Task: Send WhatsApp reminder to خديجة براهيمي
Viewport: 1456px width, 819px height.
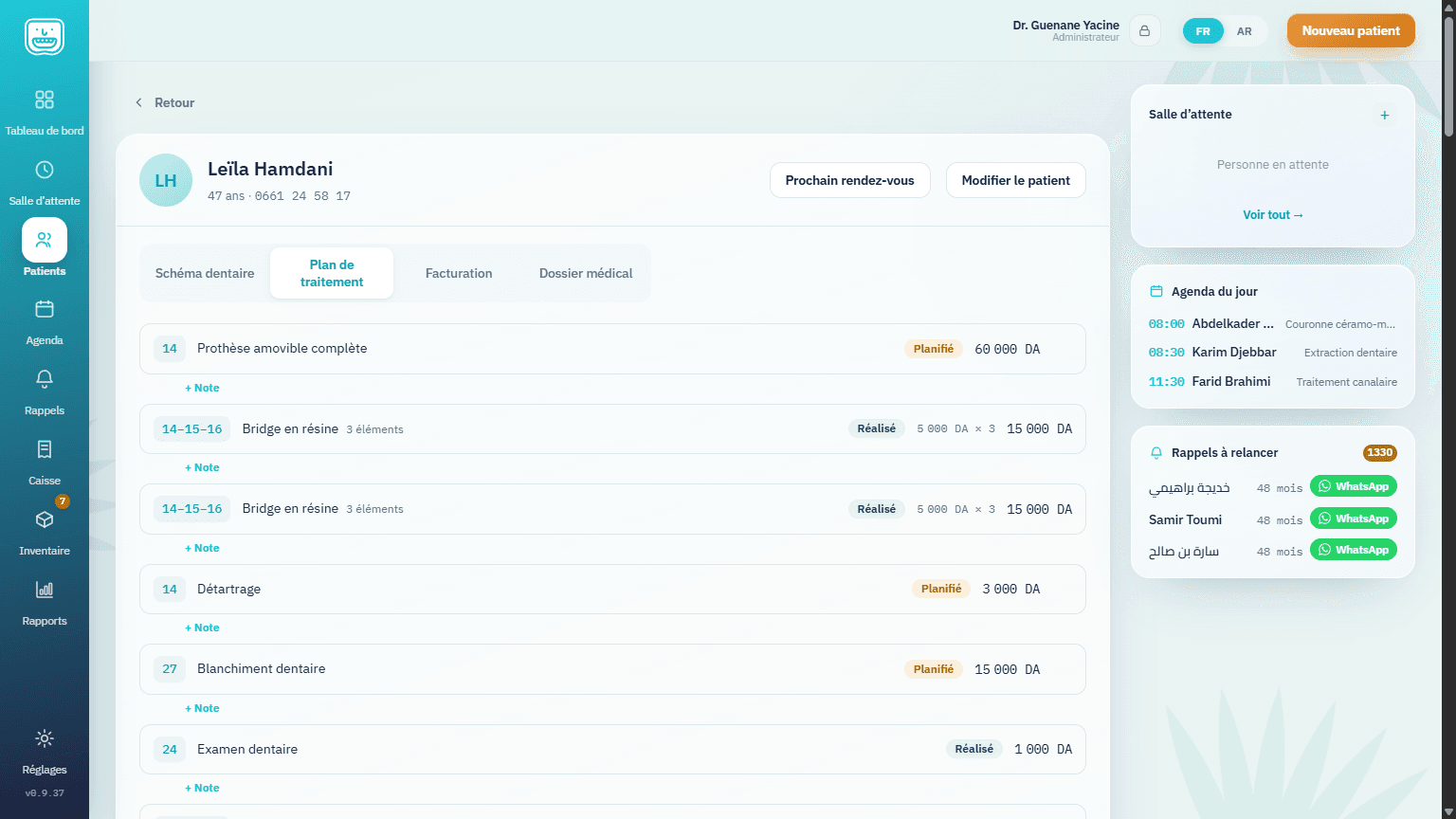Action: click(x=1354, y=486)
